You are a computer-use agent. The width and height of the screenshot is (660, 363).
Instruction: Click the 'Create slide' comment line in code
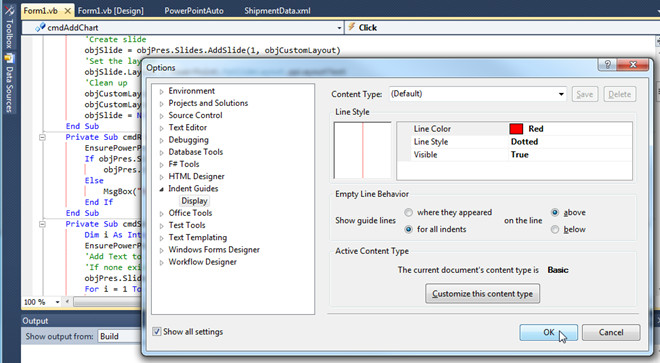point(115,39)
